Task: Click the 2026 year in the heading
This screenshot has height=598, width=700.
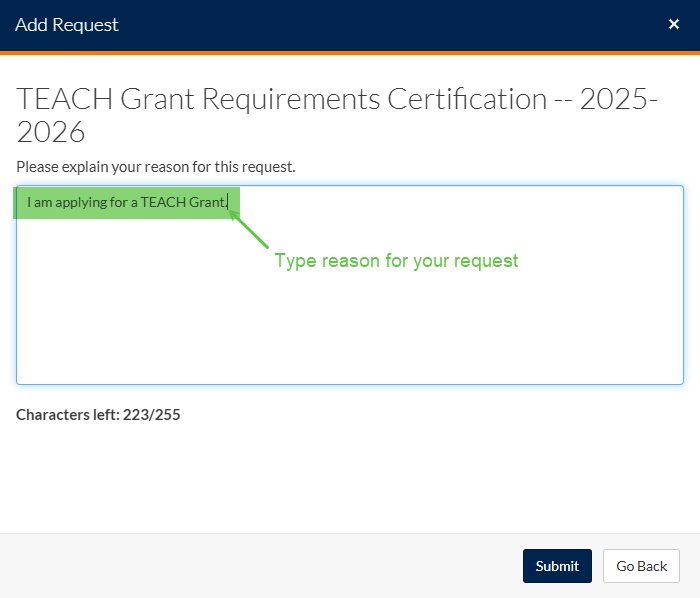Action: (x=51, y=133)
